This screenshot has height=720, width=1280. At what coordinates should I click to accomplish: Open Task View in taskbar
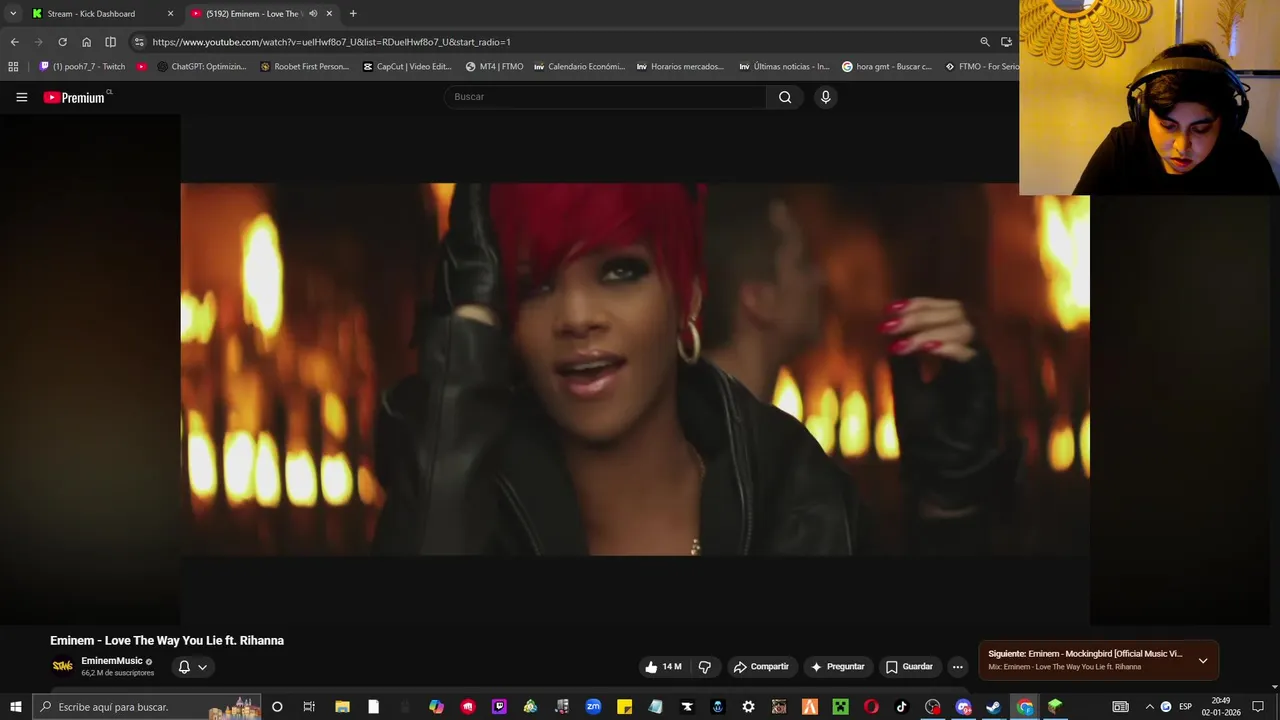(x=309, y=707)
